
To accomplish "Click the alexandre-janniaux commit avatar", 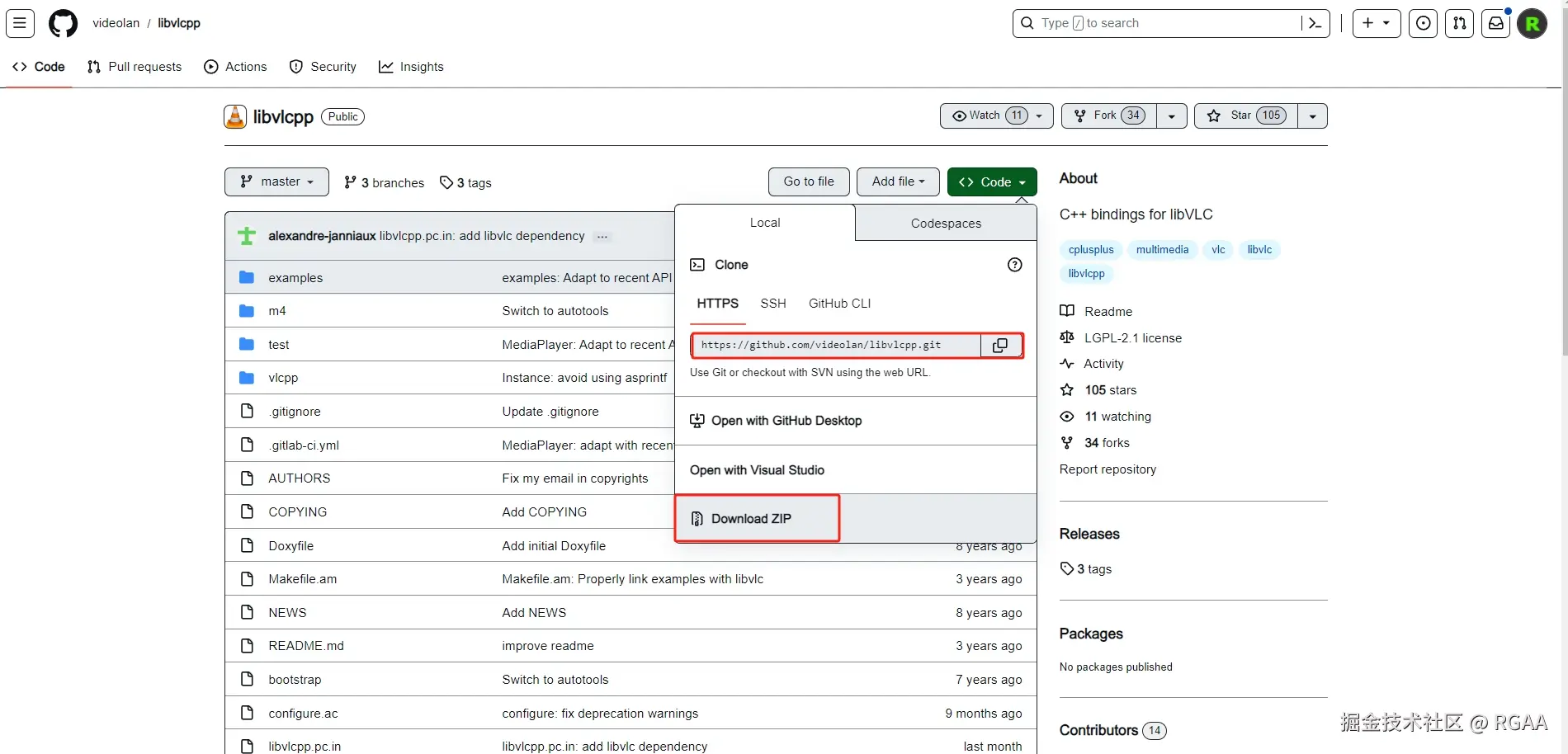I will point(247,236).
